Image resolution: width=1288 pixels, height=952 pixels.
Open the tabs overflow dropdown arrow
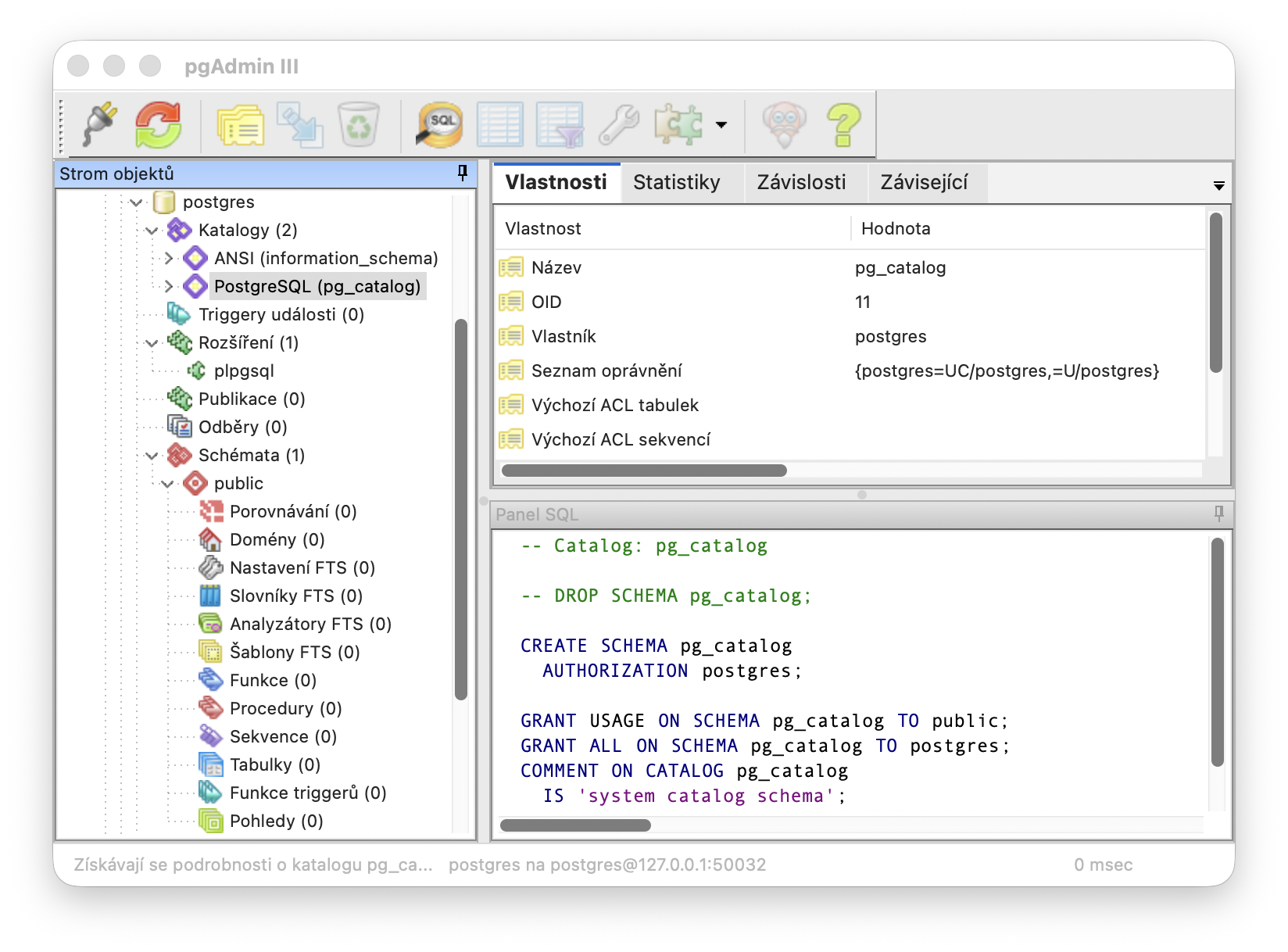[x=1218, y=186]
